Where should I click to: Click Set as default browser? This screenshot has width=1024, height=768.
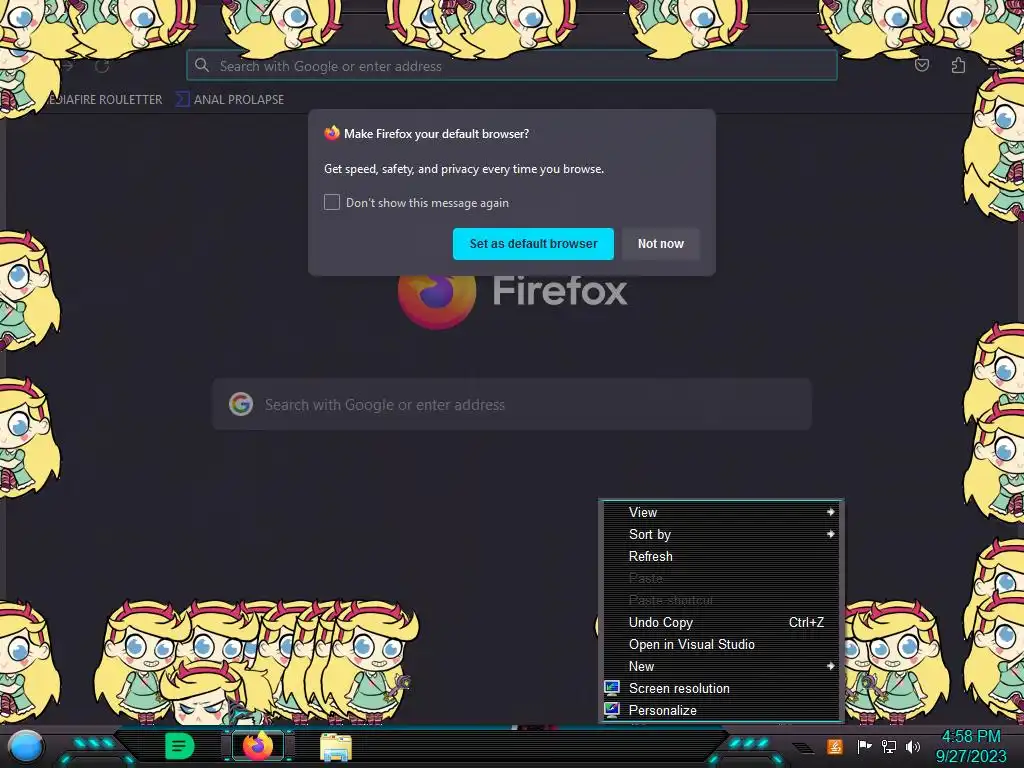coord(533,244)
